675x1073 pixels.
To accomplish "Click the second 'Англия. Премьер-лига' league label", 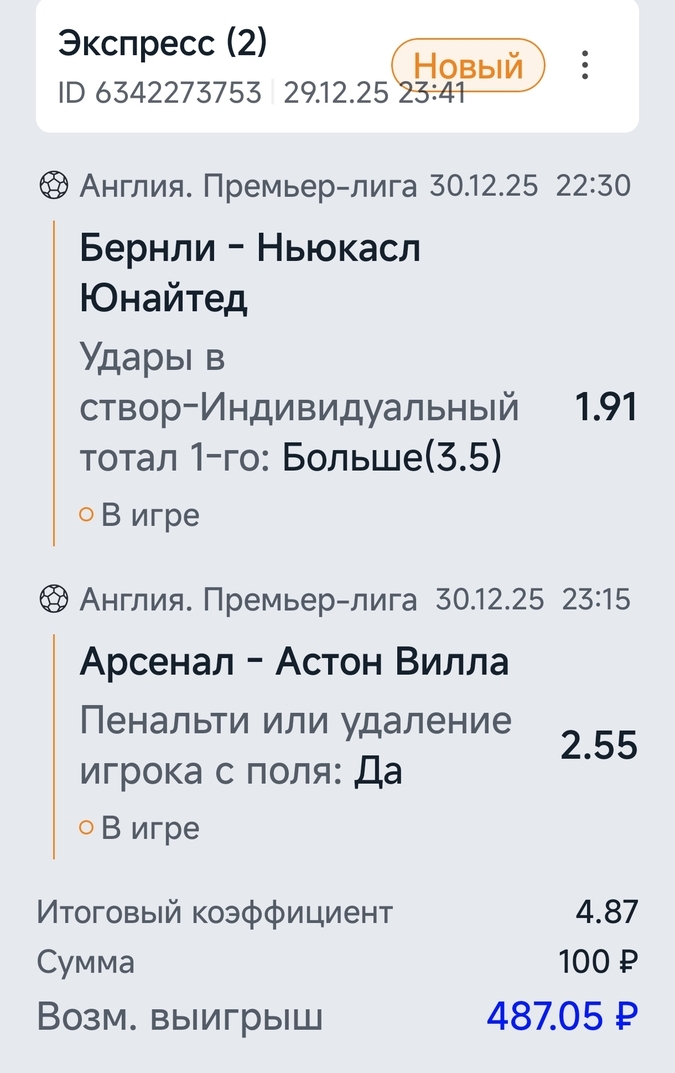I will click(248, 599).
